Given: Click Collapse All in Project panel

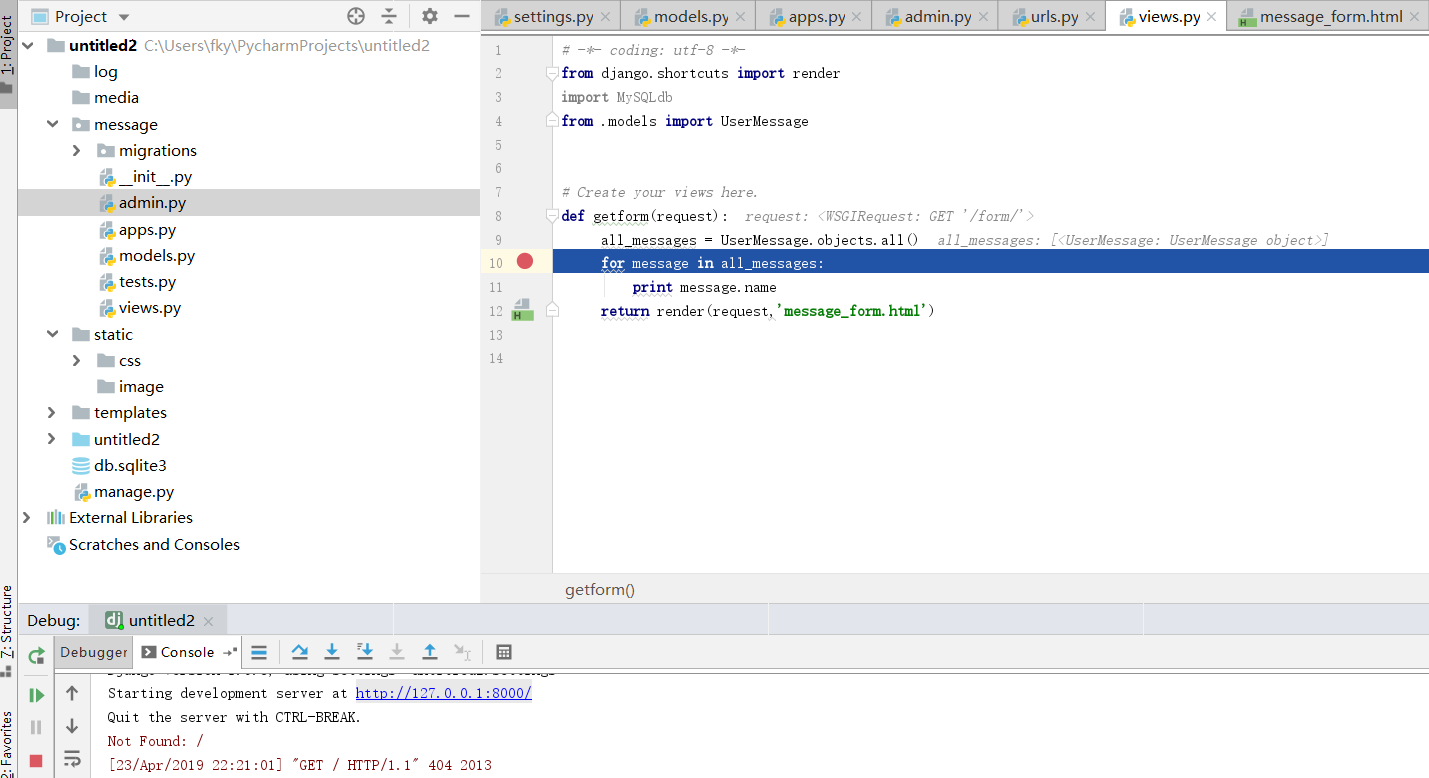Looking at the screenshot, I should (389, 16).
